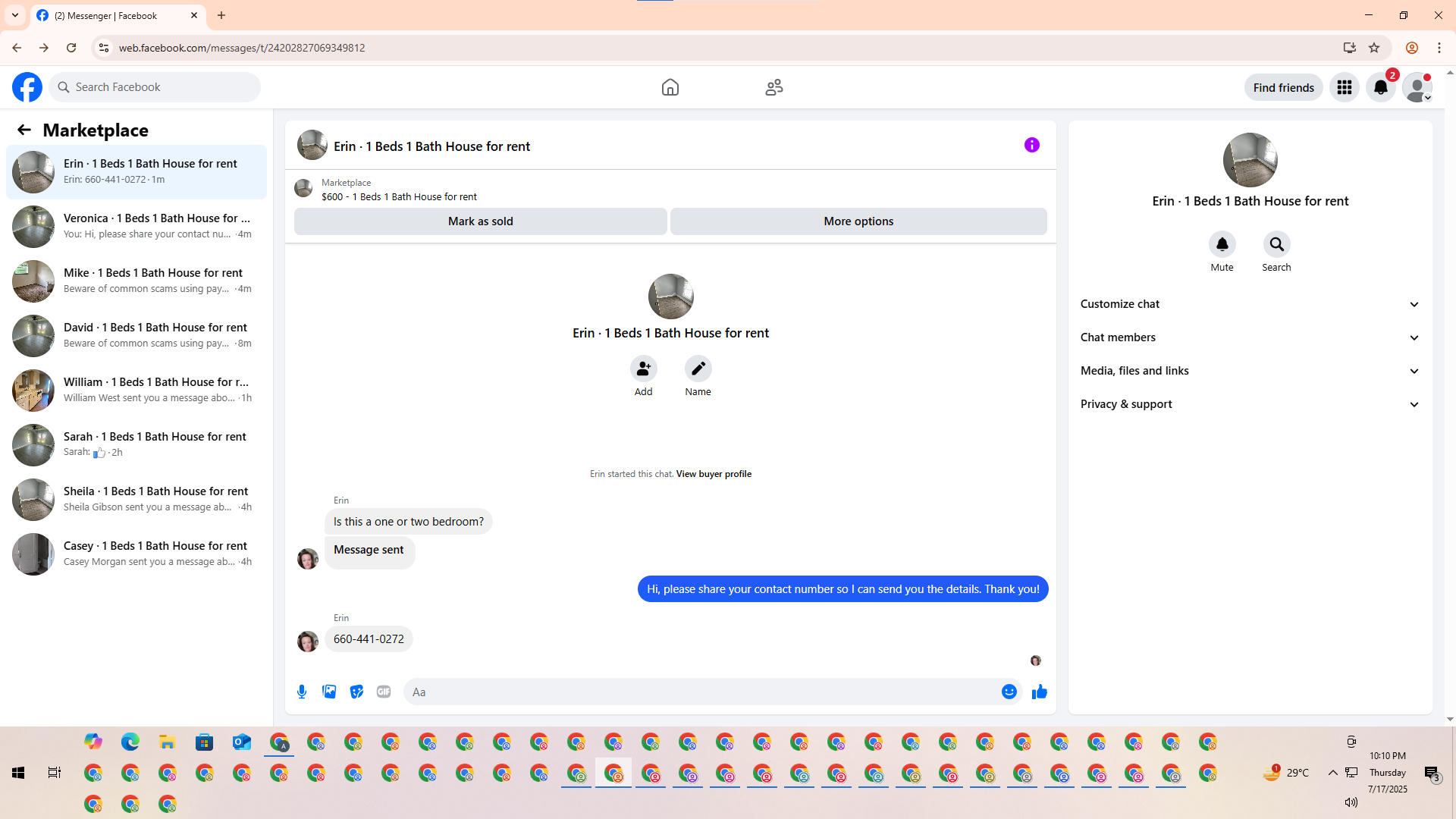
Task: Send a voice clip with microphone icon
Action: (x=302, y=692)
